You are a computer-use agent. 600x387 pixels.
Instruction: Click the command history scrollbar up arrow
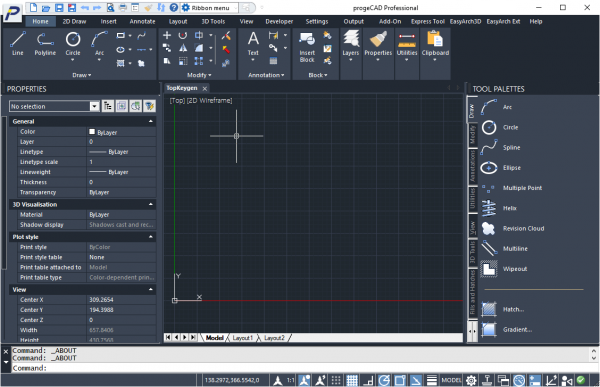pyautogui.click(x=593, y=351)
